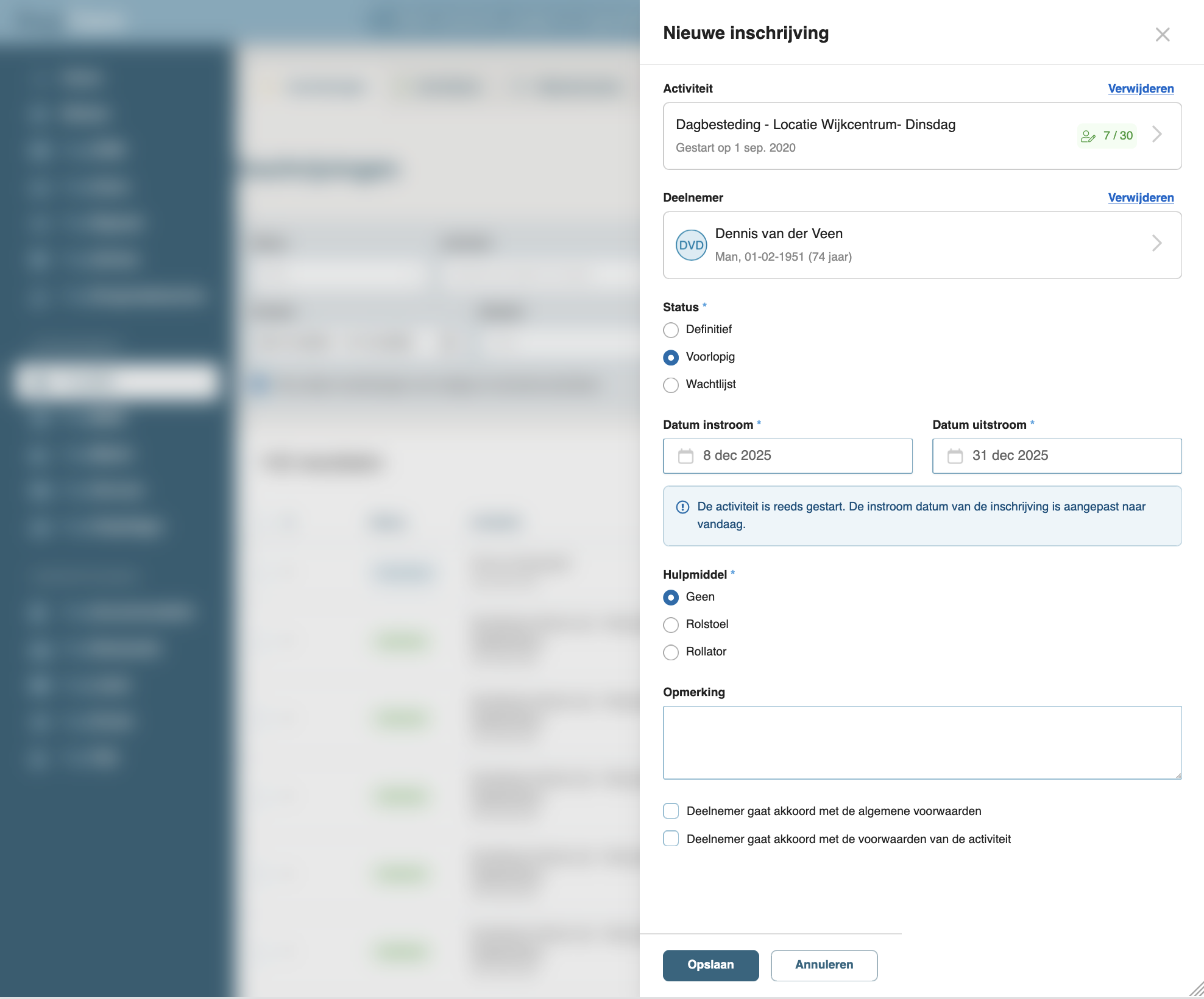Click Verwijderen link next to Activiteit

coord(1140,89)
